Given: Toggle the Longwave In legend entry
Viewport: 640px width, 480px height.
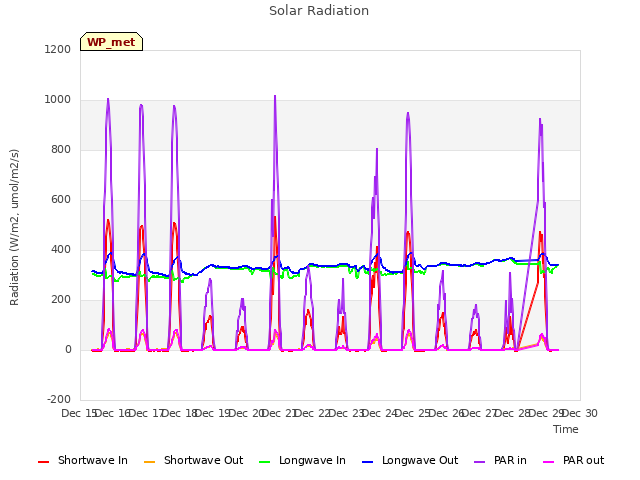Looking at the screenshot, I should coord(302,461).
